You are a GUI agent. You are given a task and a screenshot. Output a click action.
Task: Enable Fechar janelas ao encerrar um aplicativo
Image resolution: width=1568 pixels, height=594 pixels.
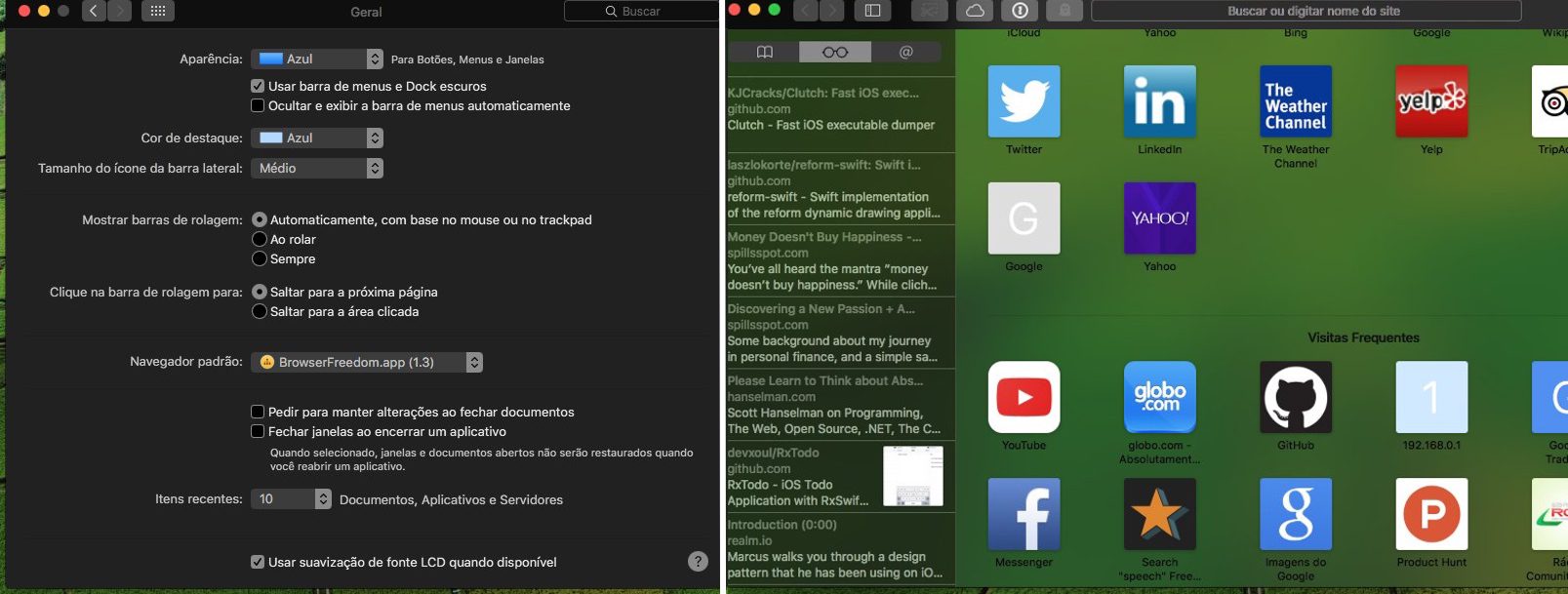click(258, 431)
